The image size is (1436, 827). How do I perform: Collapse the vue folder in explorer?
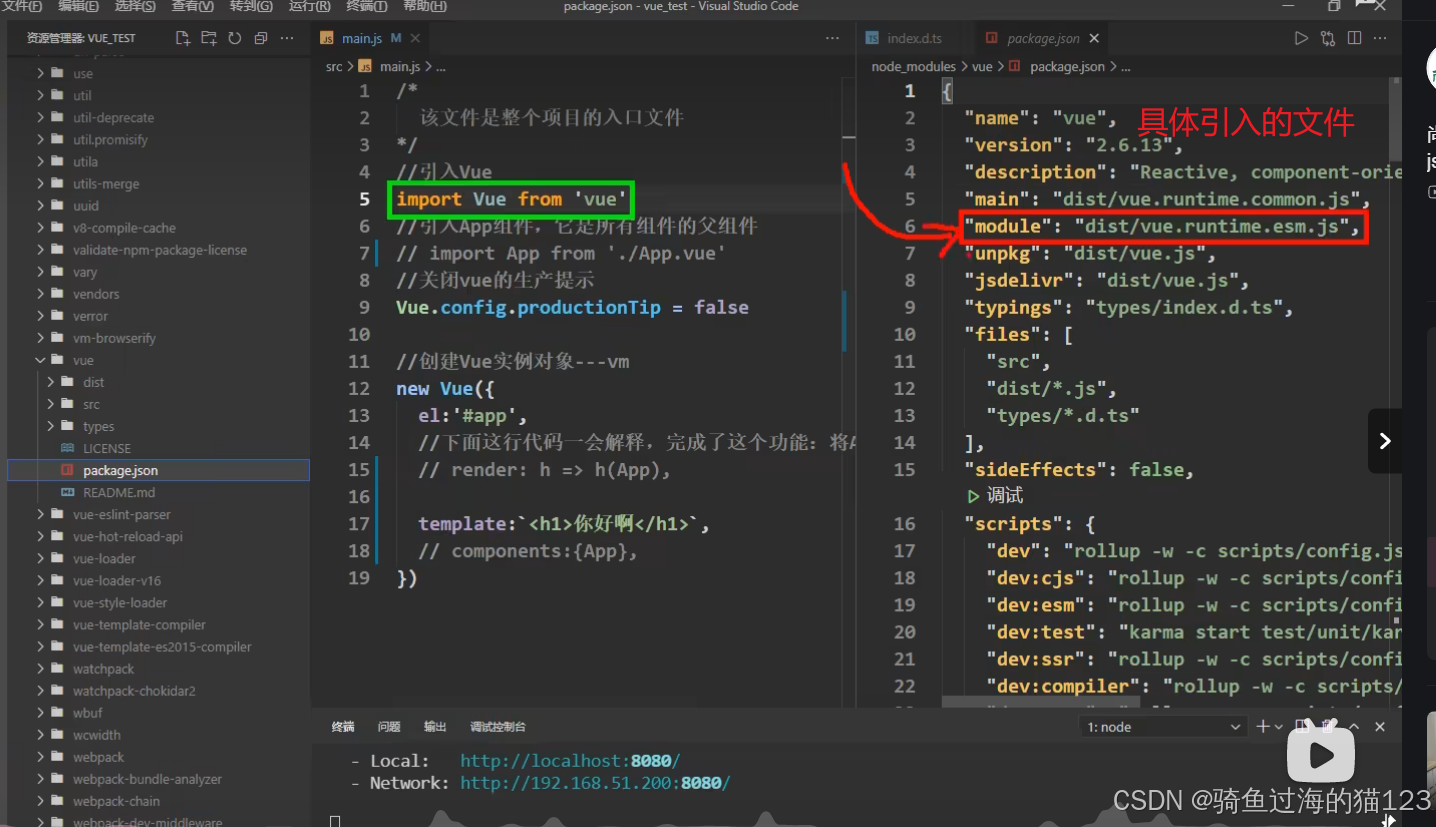40,360
